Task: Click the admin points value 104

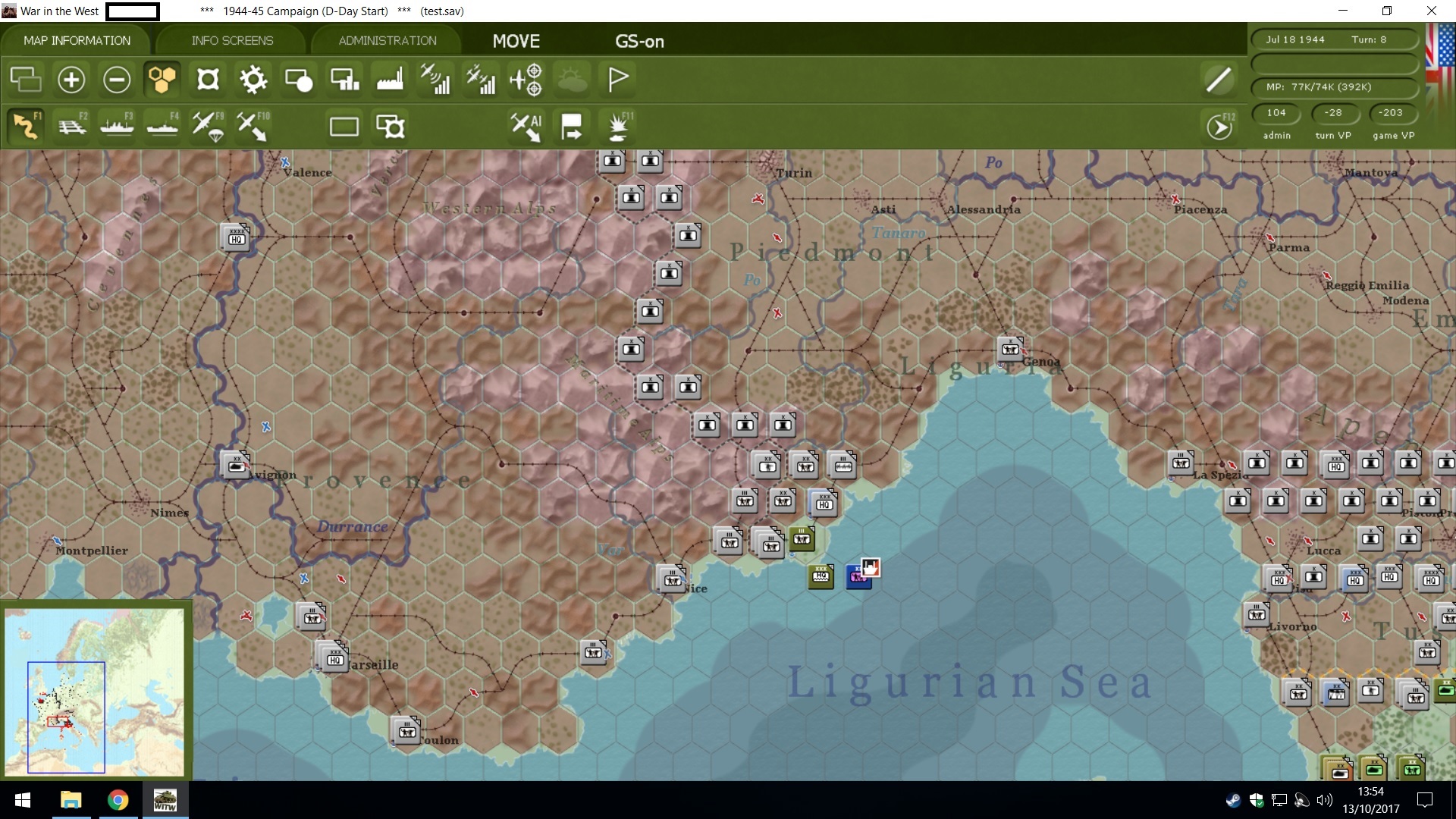Action: [x=1276, y=113]
